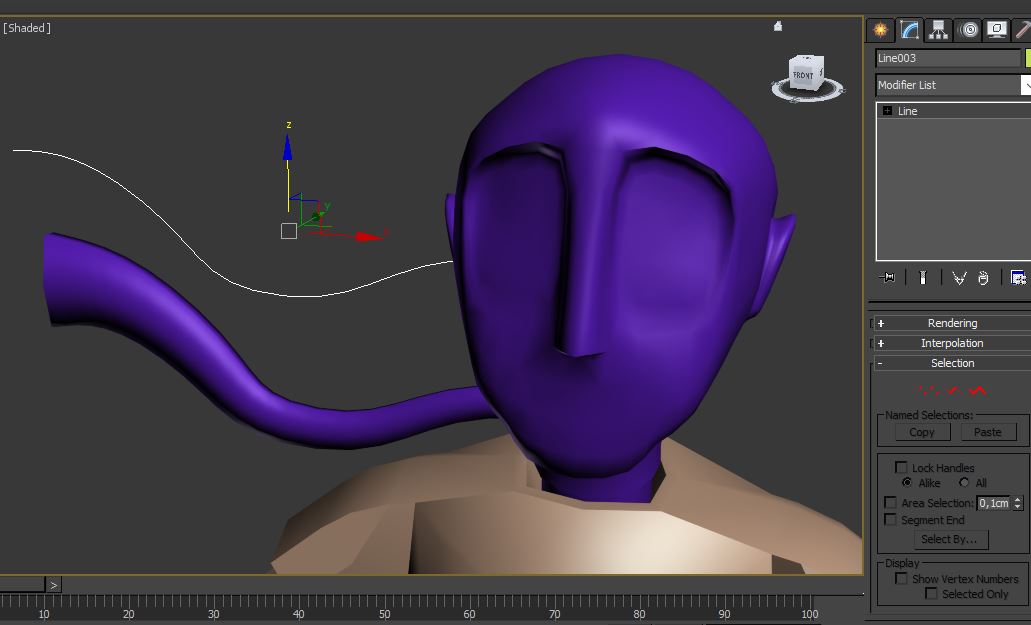
Task: Expand the Rendering rollout
Action: click(952, 323)
